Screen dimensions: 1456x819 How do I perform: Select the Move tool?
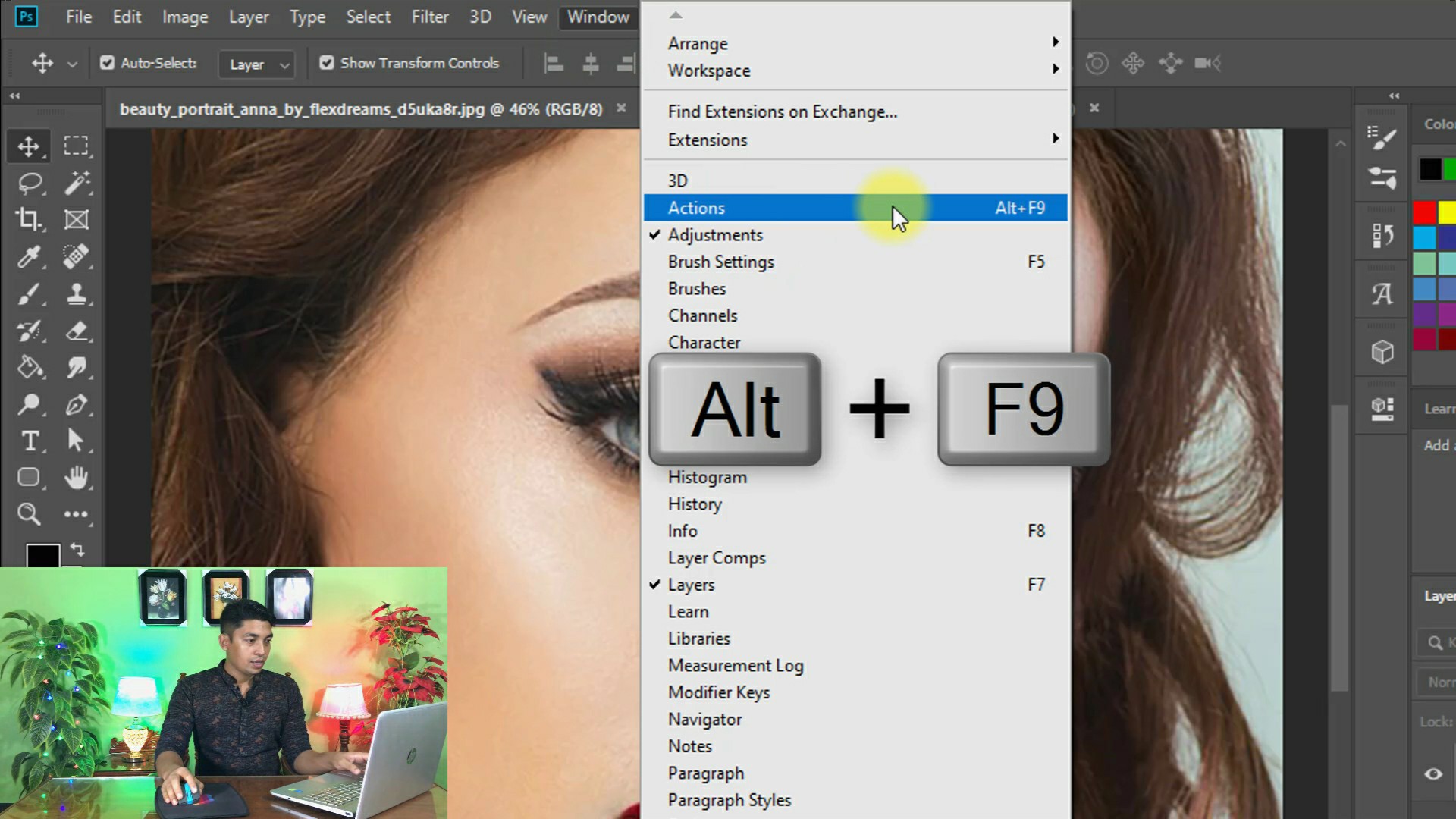coord(29,146)
